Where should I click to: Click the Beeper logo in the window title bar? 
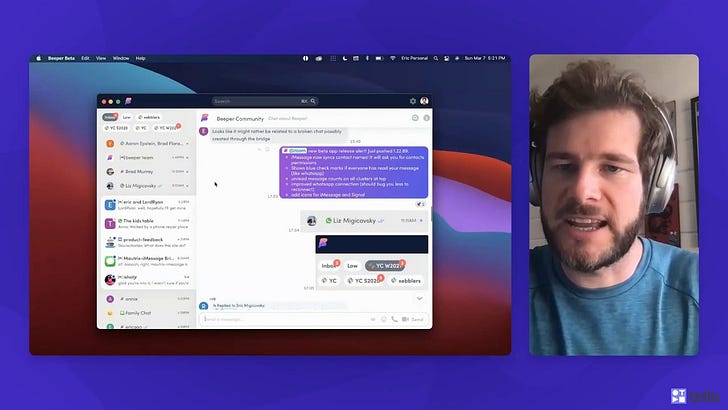(x=129, y=101)
